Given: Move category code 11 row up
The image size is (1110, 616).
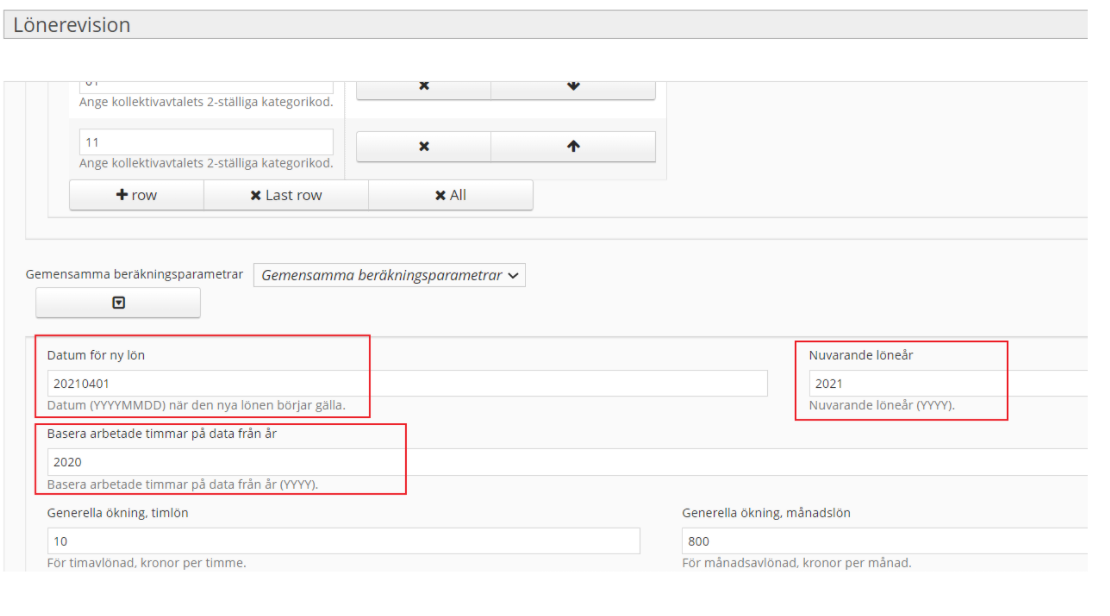Looking at the screenshot, I should tap(573, 146).
